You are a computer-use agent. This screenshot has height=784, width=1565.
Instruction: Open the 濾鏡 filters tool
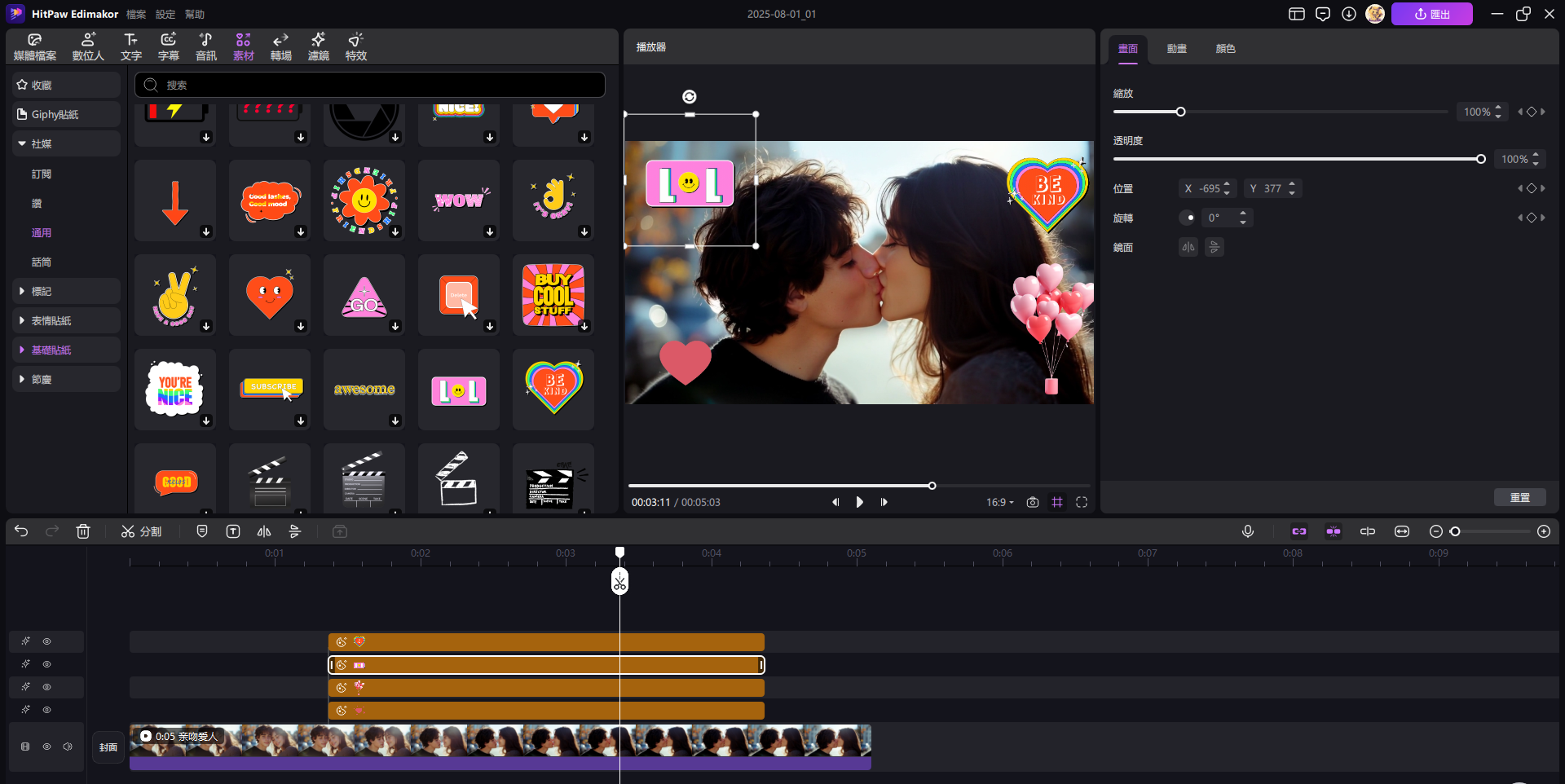point(319,47)
